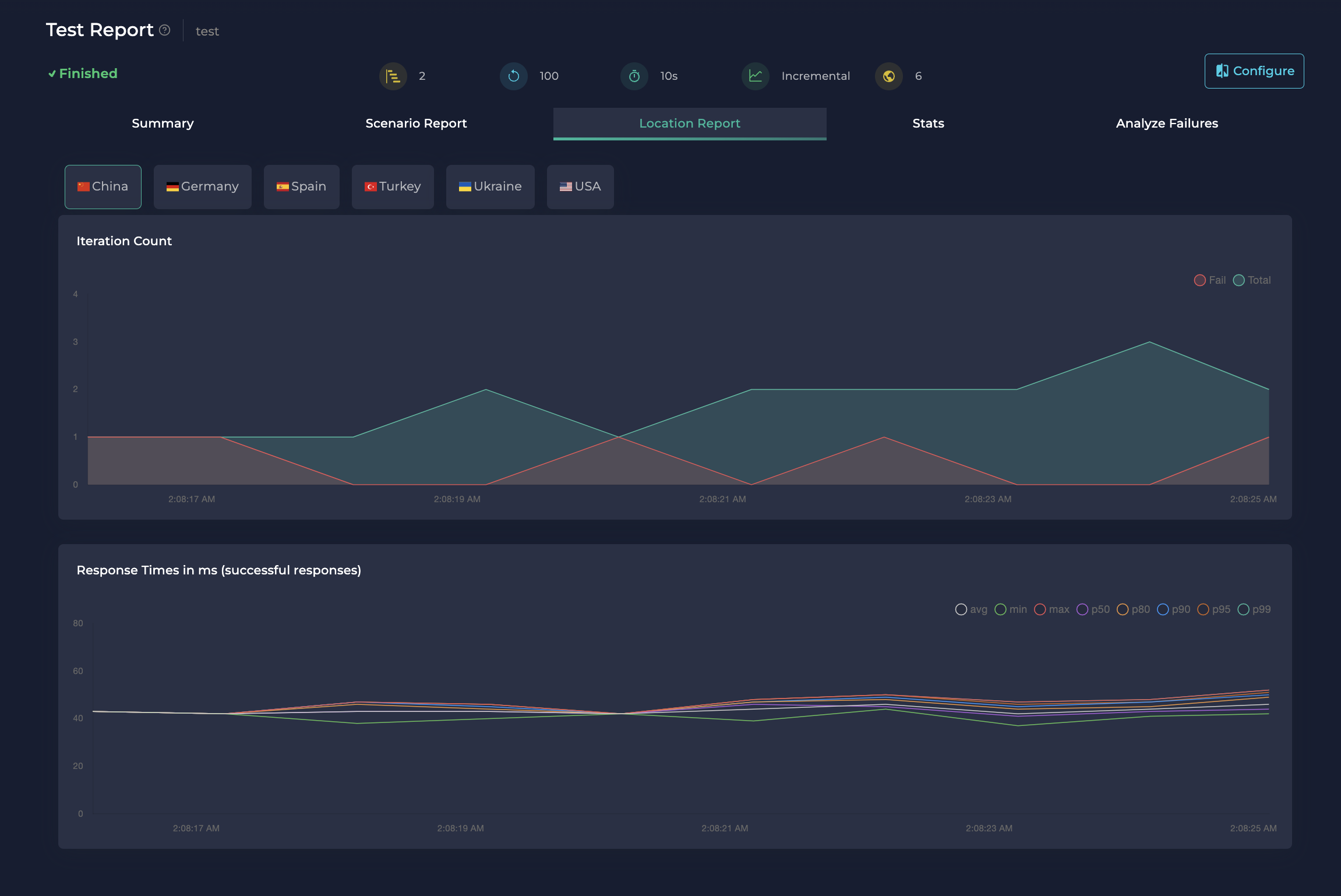Click the 10s duration stopwatch icon
The height and width of the screenshot is (896, 1341).
pos(634,76)
